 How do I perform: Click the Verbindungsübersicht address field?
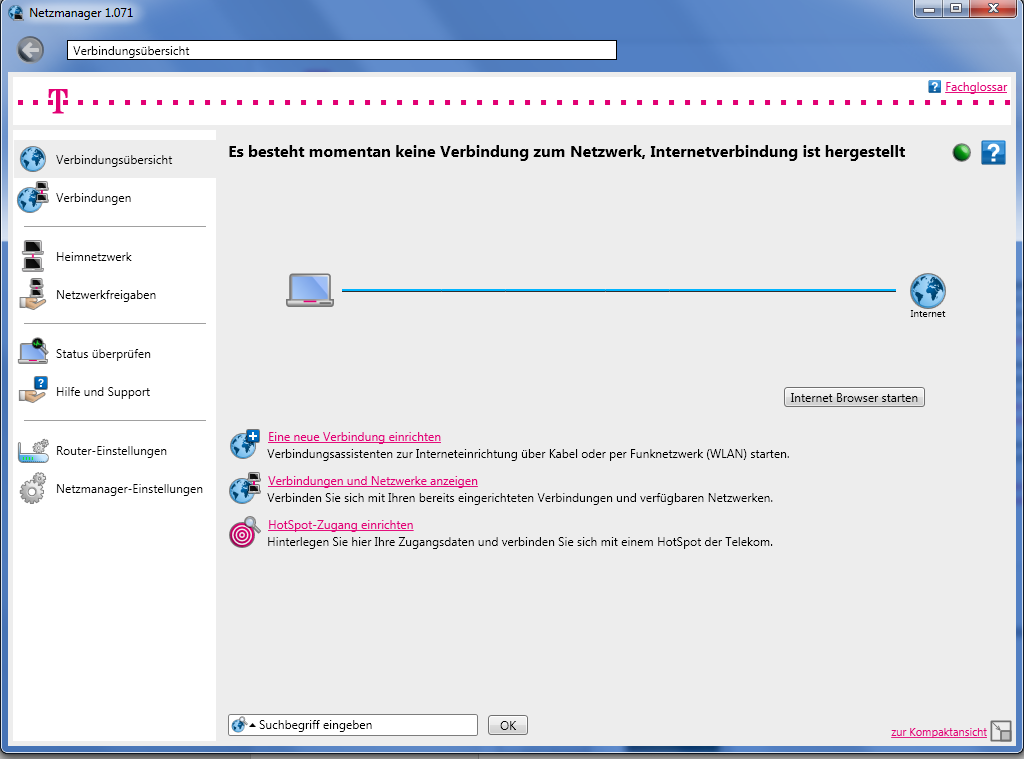342,50
